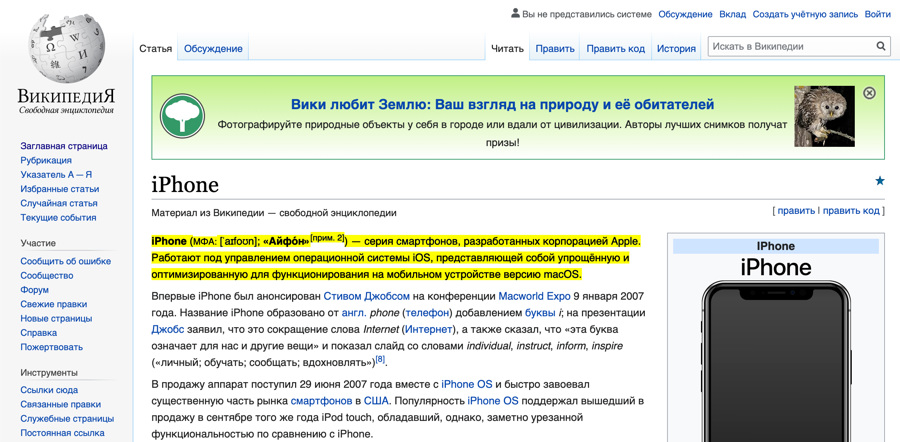The image size is (900, 442).
Task: Open user 'Обсуждение' link in top bar
Action: [685, 14]
